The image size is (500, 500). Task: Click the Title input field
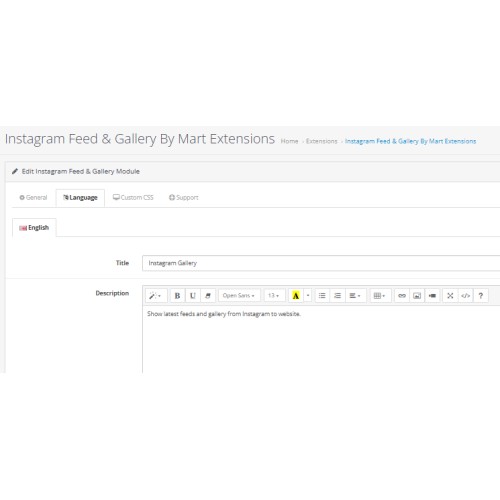click(321, 263)
